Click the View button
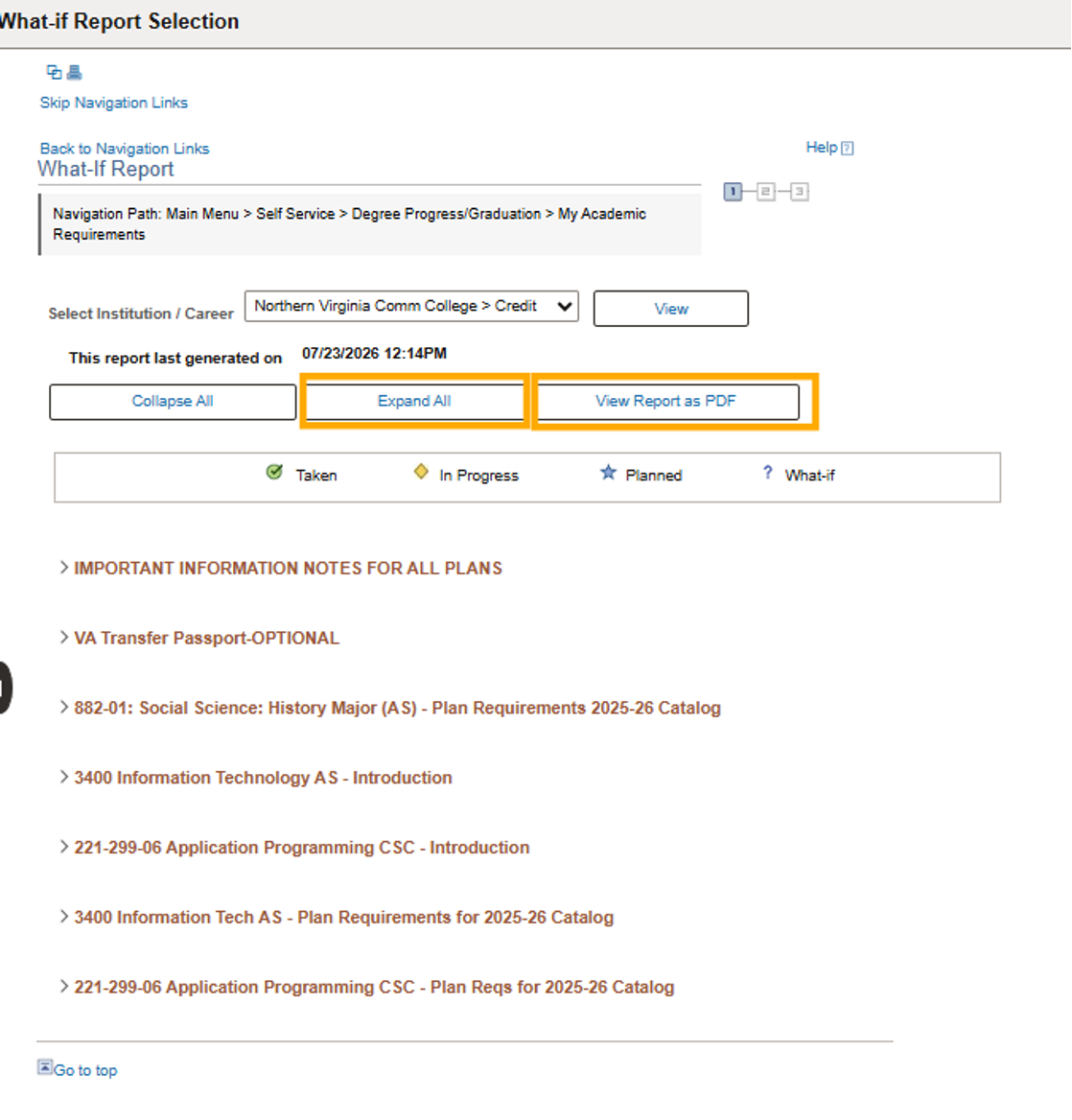The image size is (1072, 1120). point(670,309)
